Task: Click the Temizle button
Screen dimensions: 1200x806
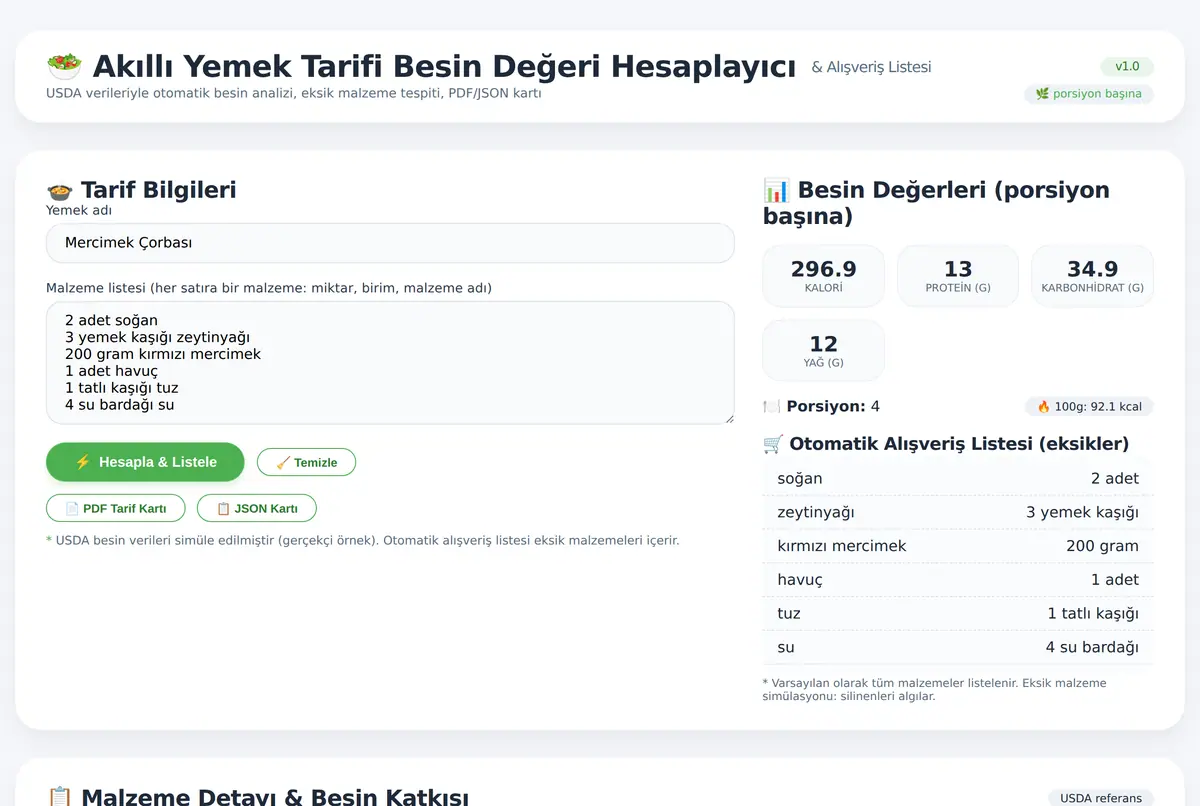Action: coord(306,462)
